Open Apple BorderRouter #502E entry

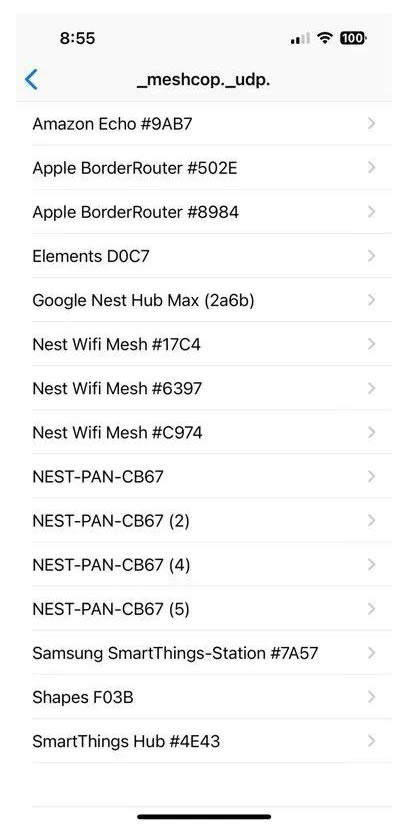211,168
